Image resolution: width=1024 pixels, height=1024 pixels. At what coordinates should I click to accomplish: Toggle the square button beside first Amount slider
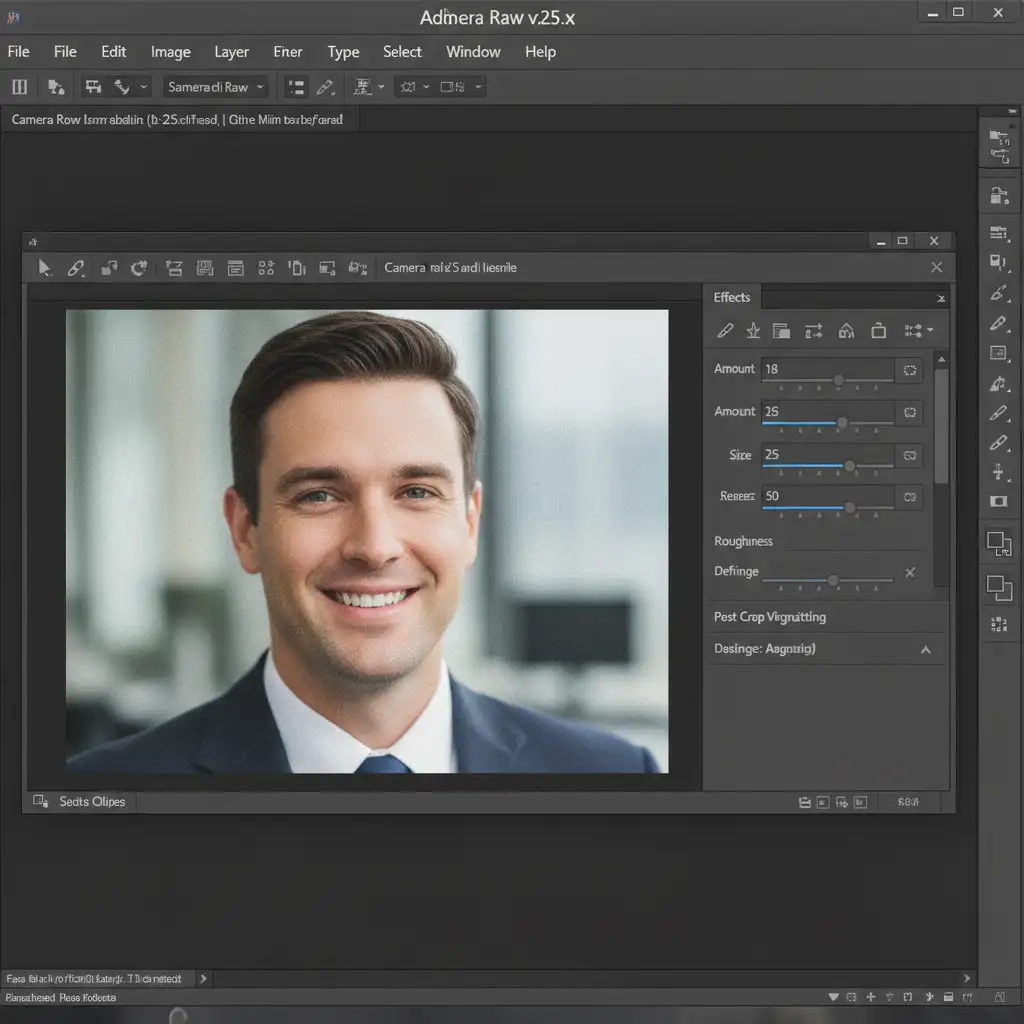click(910, 370)
